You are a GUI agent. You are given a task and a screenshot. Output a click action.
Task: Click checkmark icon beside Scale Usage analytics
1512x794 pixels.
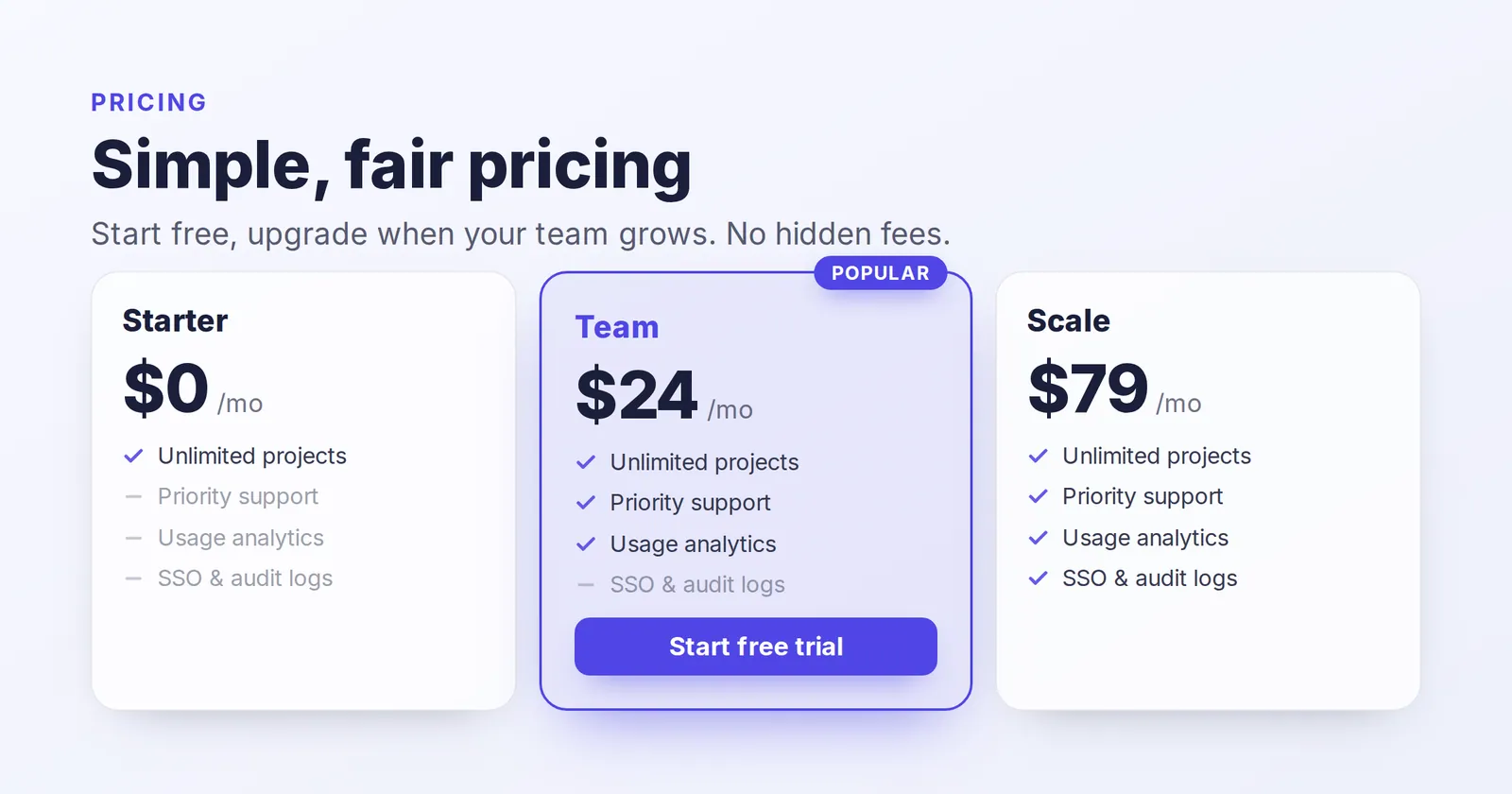tap(1038, 538)
